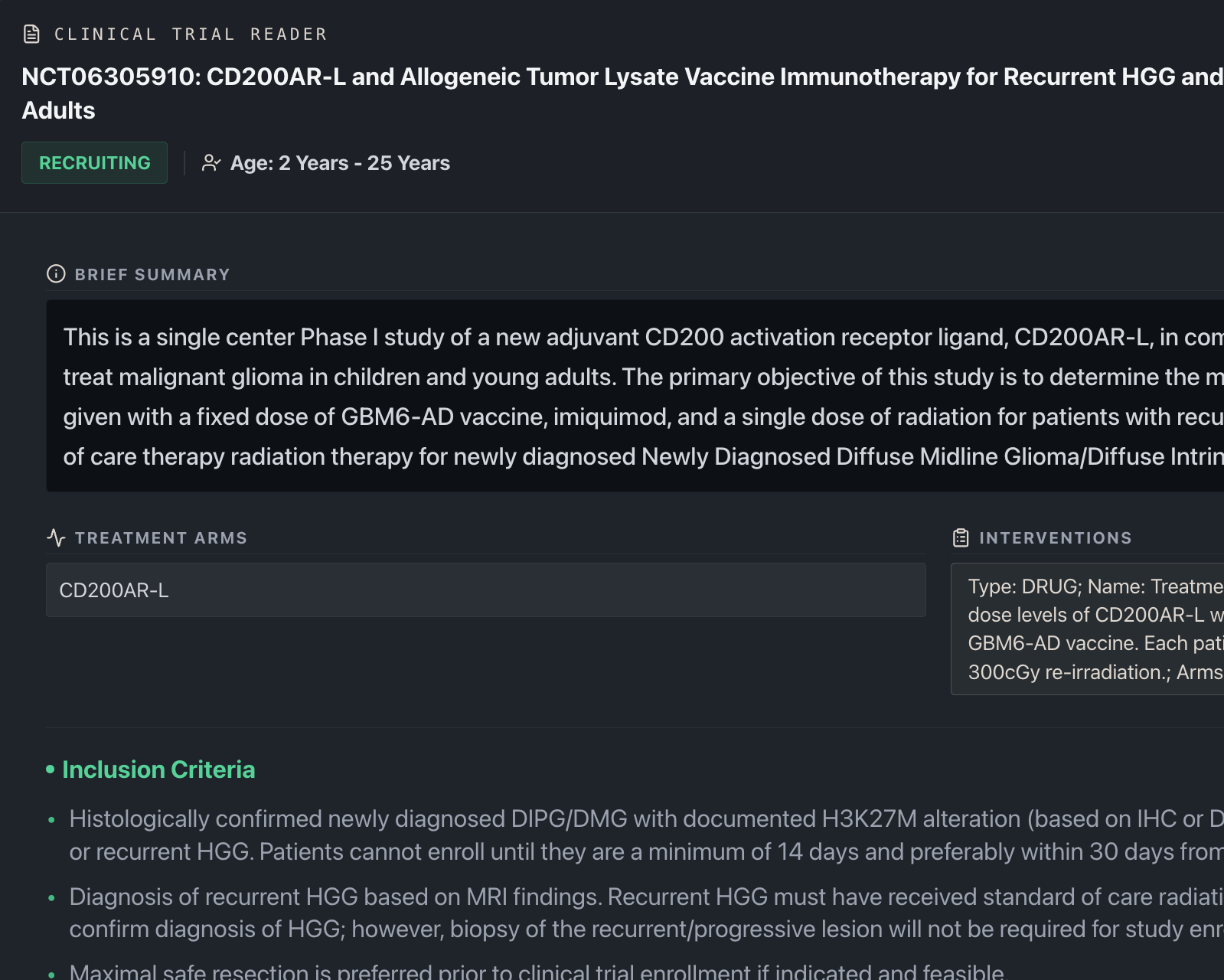Click the RECRUITING status badge
The height and width of the screenshot is (980, 1224).
click(x=95, y=163)
